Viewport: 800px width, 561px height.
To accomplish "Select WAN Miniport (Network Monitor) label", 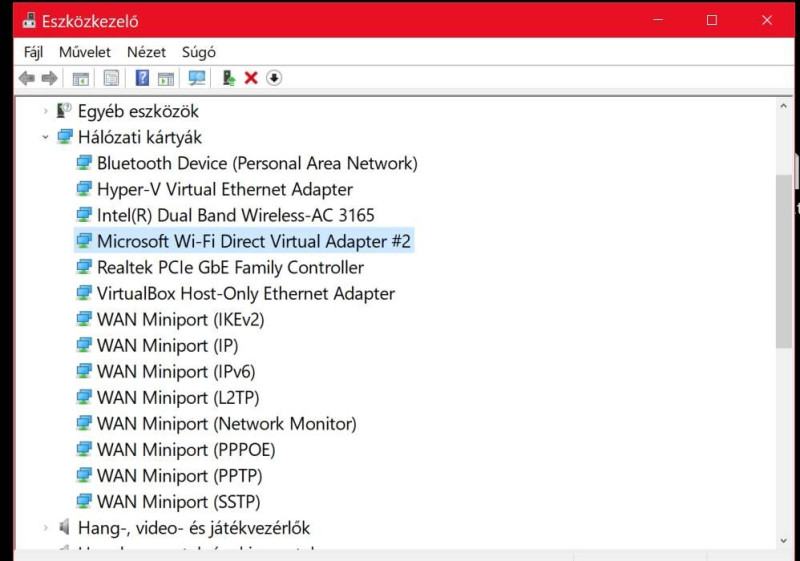I will click(x=227, y=423).
